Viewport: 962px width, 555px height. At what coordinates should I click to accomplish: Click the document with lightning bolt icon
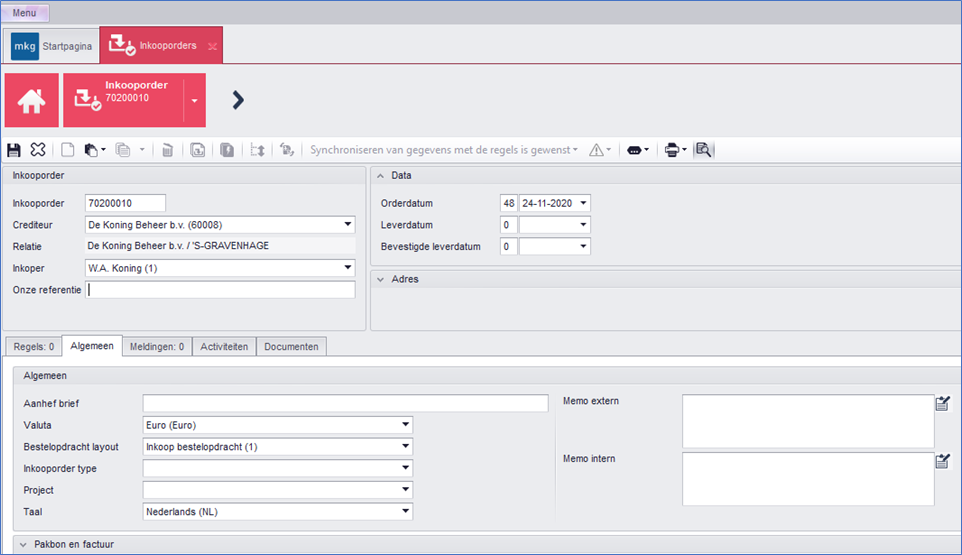(x=227, y=150)
